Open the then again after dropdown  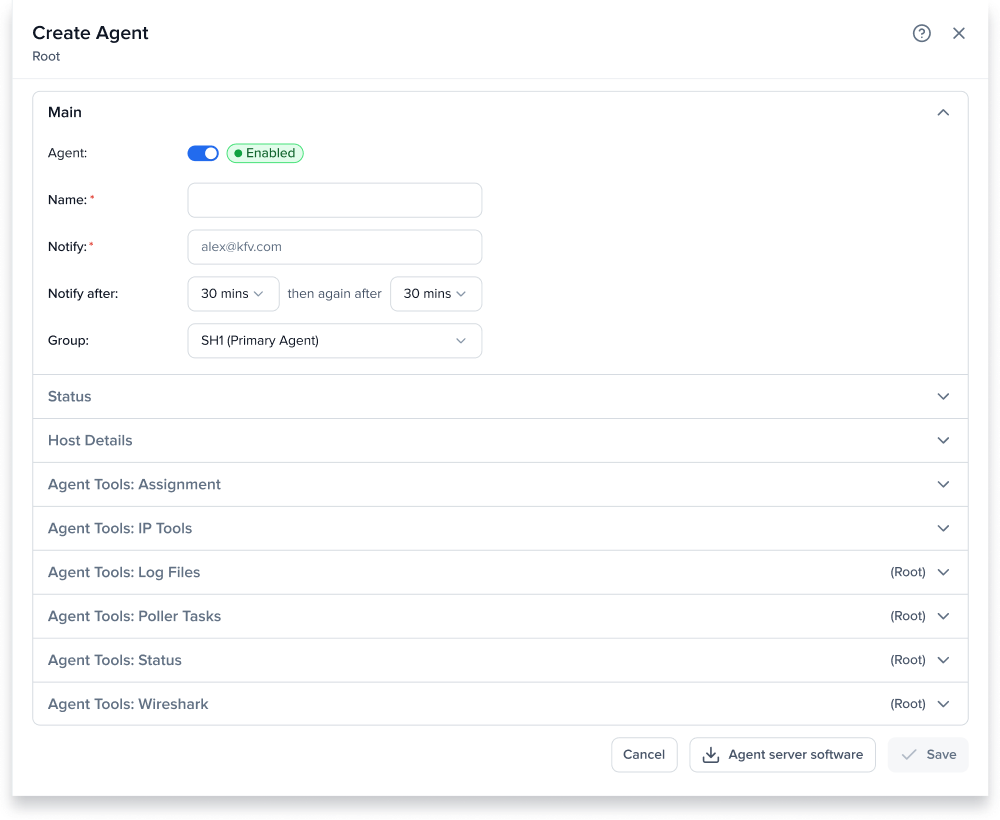[436, 294]
